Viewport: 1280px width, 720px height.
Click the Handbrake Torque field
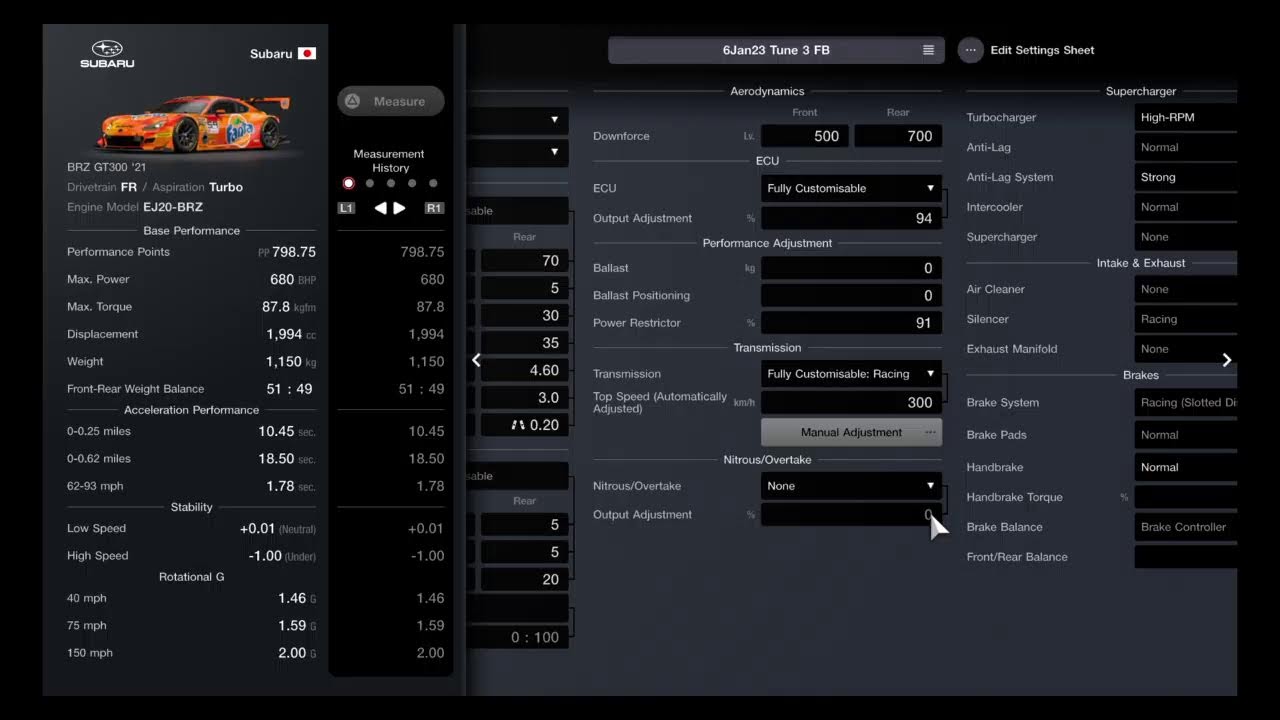tap(1185, 497)
